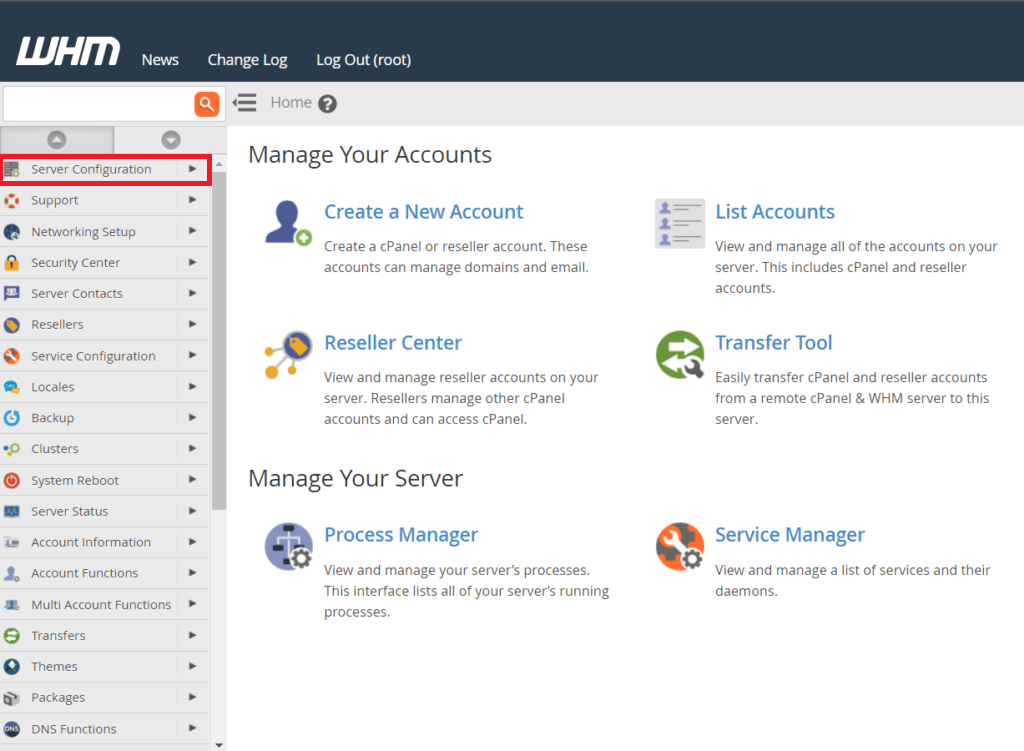
Task: Open the Home help question mark icon
Action: [x=328, y=104]
